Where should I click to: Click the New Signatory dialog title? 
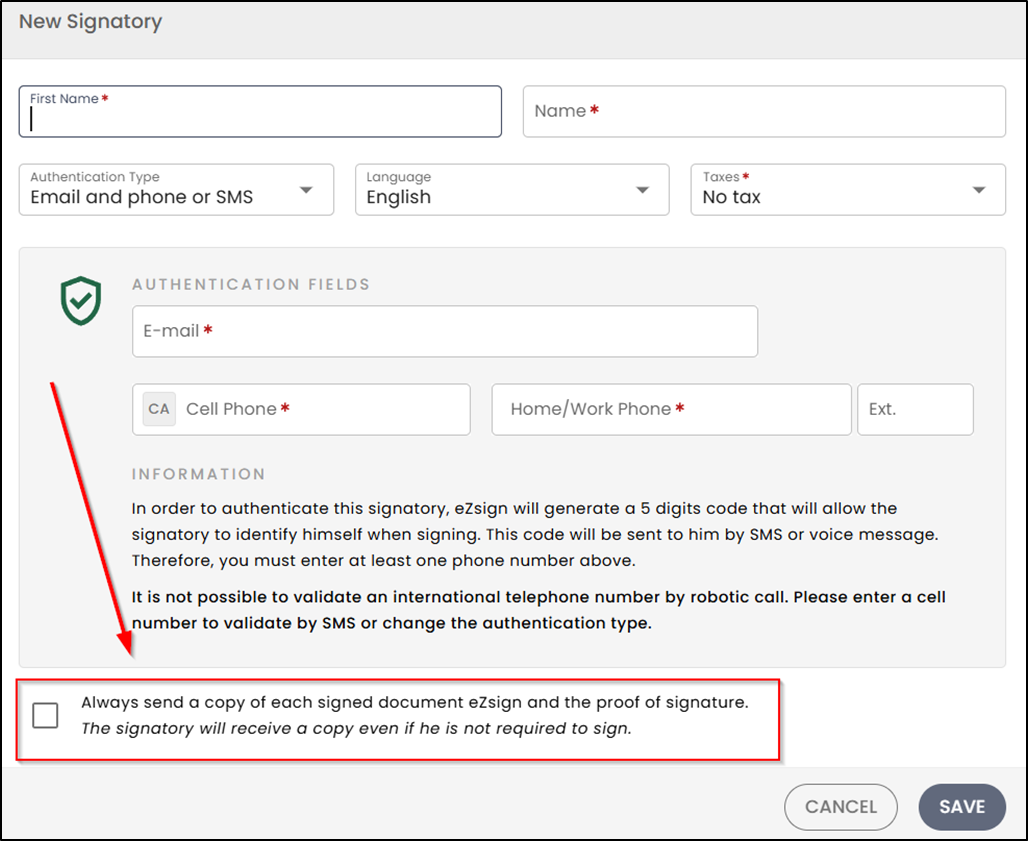[90, 22]
